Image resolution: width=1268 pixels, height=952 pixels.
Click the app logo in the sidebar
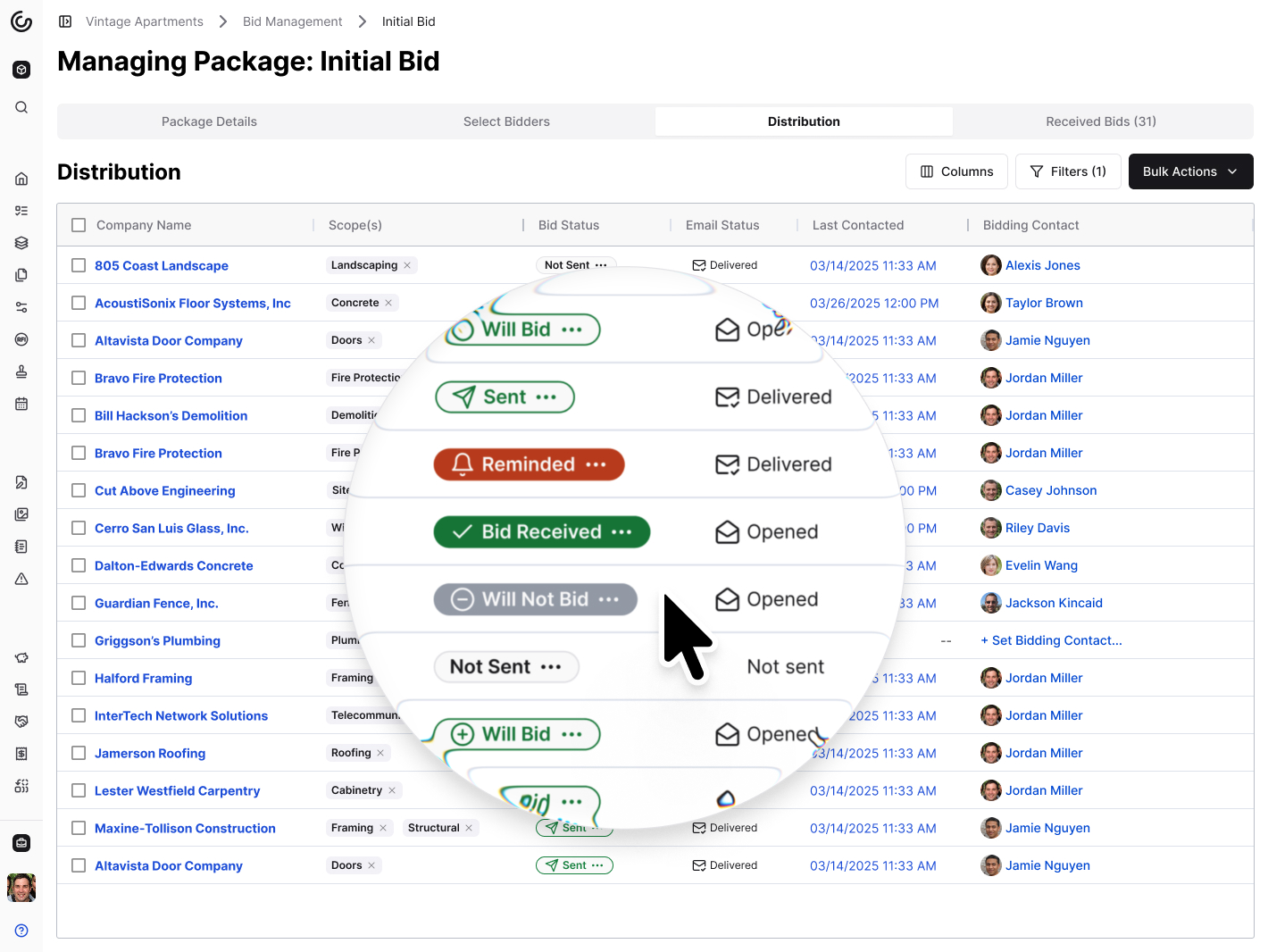pyautogui.click(x=21, y=21)
